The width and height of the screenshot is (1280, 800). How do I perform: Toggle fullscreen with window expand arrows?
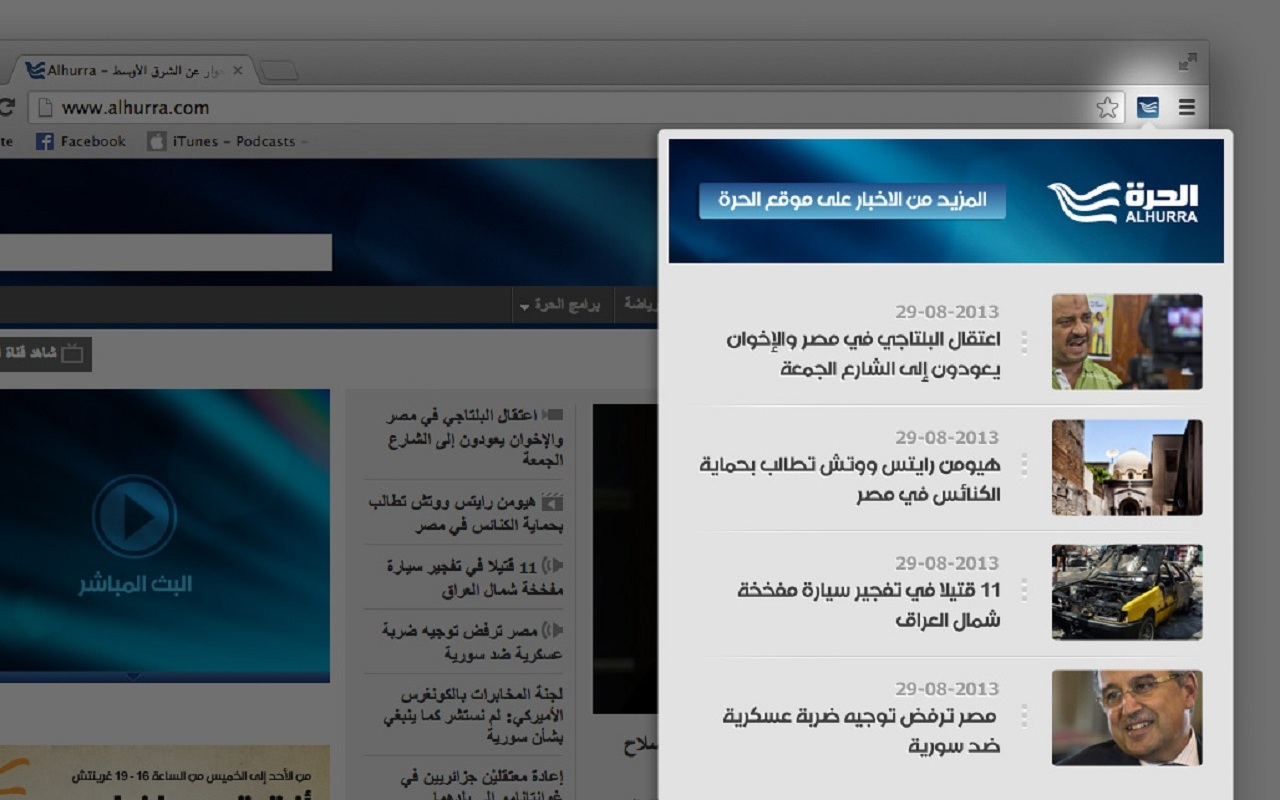[1187, 62]
